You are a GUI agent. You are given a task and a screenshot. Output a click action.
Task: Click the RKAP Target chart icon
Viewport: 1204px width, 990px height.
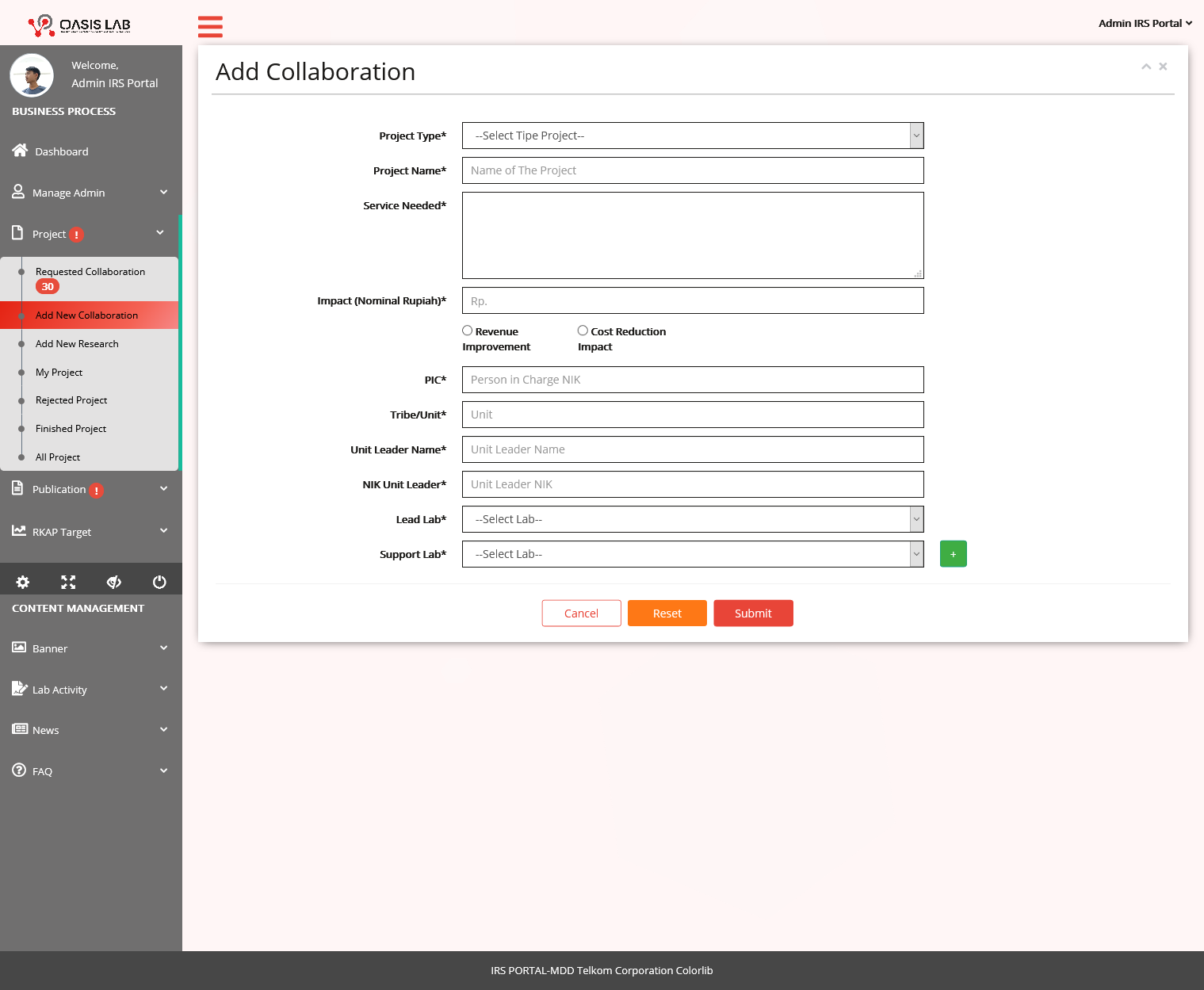click(19, 530)
